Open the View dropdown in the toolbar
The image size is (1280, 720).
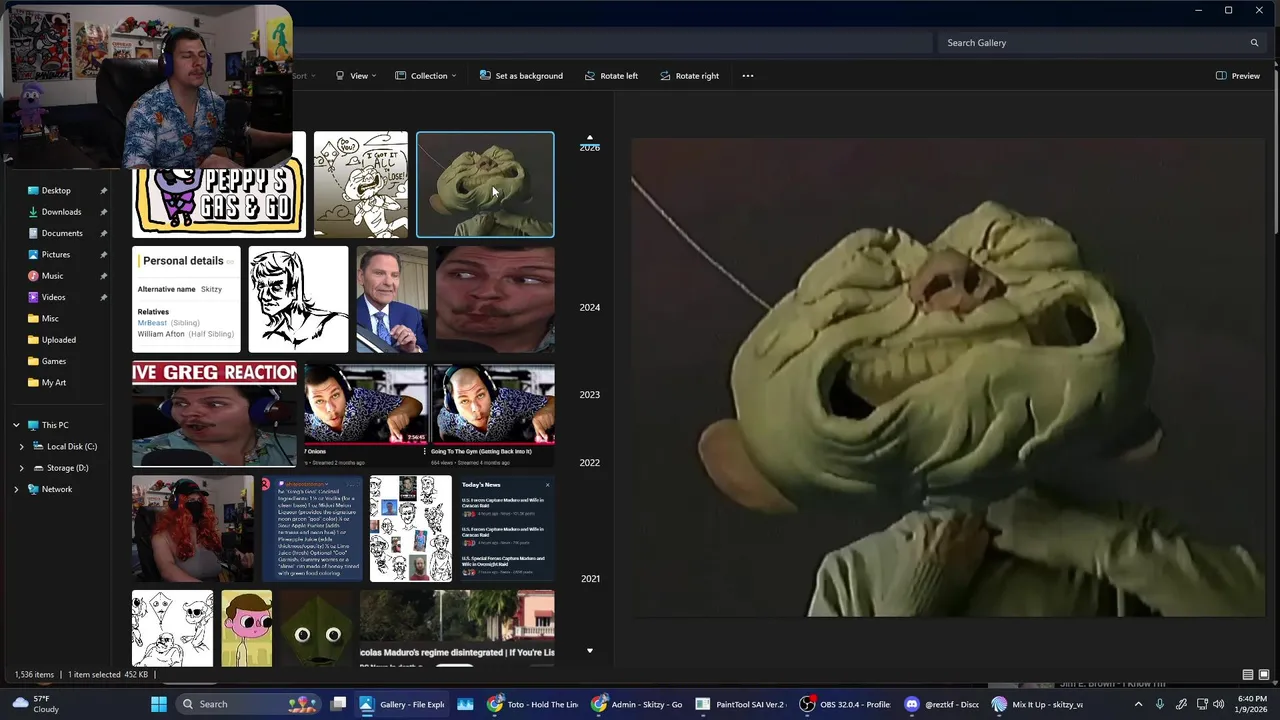coord(356,76)
